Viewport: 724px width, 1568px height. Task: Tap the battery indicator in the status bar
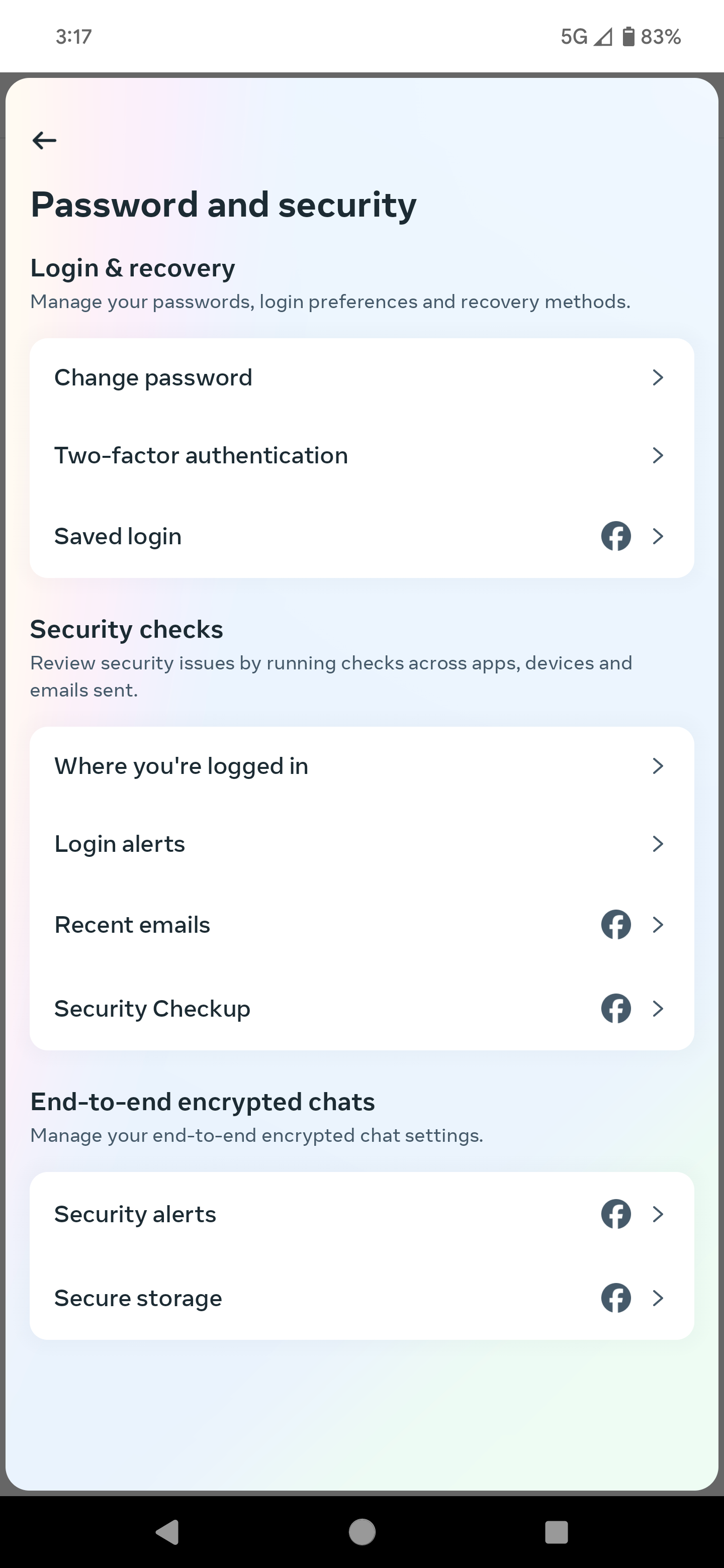tap(628, 37)
